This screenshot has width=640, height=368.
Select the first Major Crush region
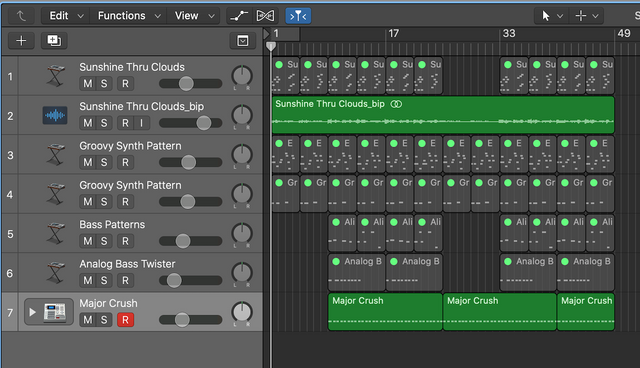point(385,312)
